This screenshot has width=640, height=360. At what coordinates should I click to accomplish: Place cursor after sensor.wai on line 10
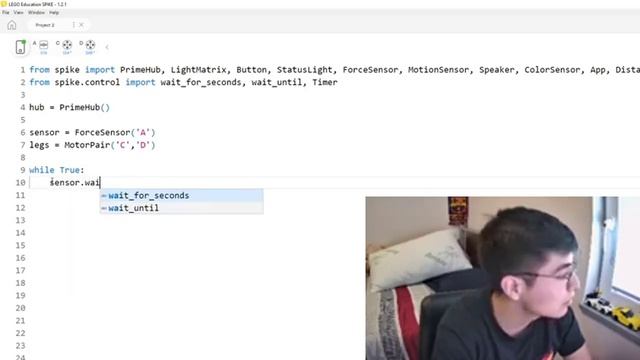[100, 182]
